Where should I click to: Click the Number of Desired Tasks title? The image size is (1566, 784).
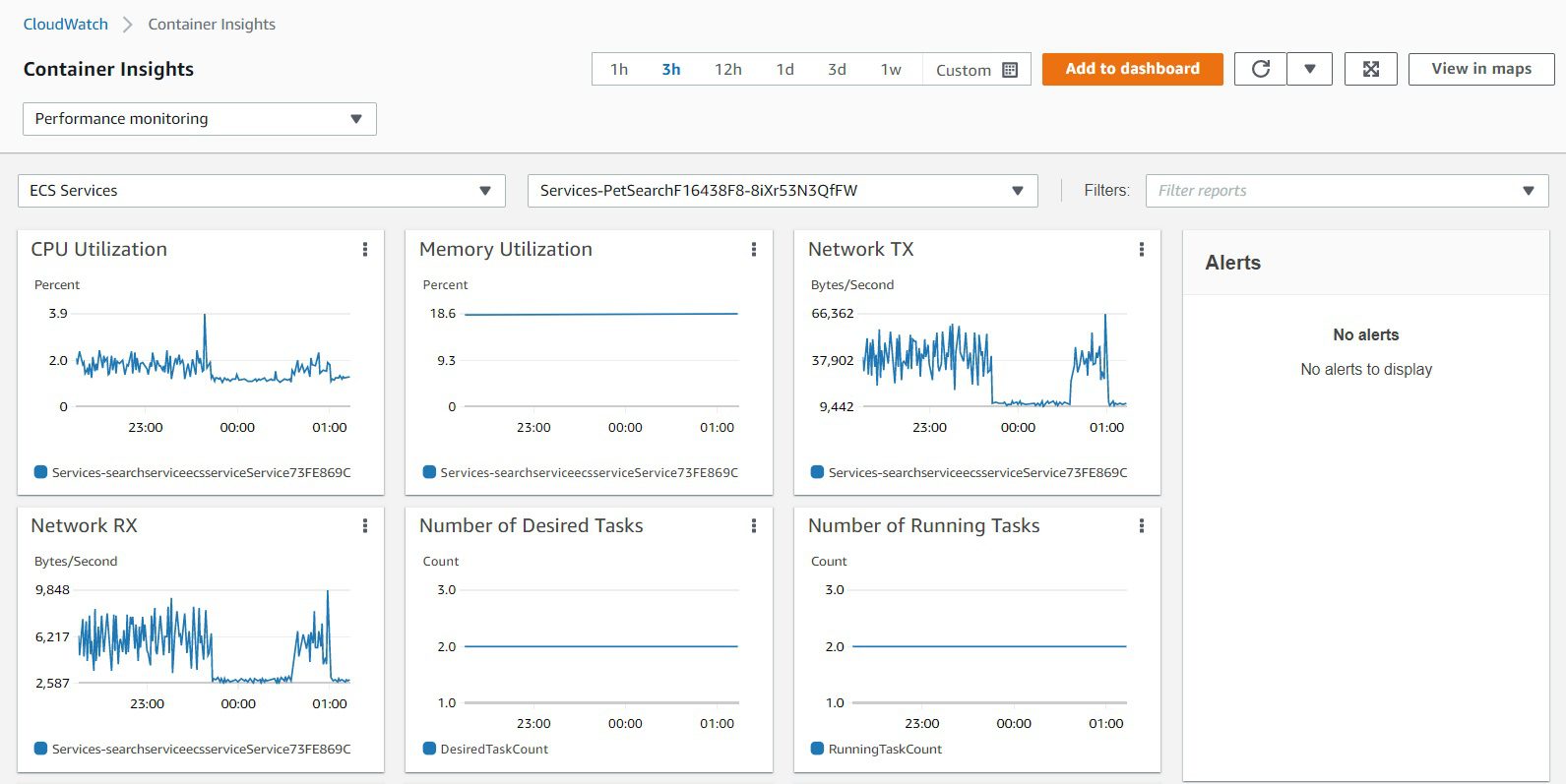pos(532,526)
